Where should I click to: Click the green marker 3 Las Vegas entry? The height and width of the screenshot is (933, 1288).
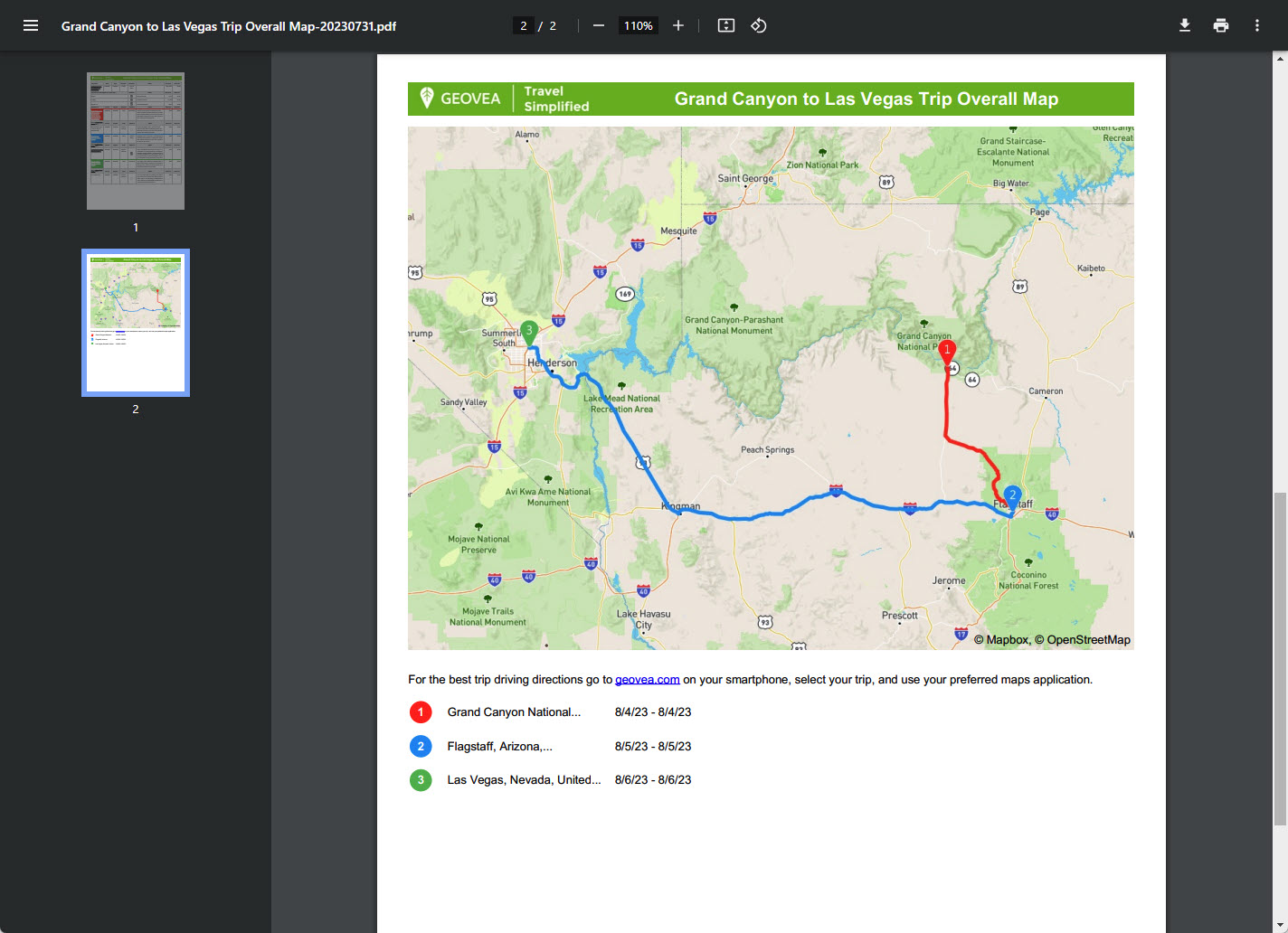pyautogui.click(x=524, y=779)
